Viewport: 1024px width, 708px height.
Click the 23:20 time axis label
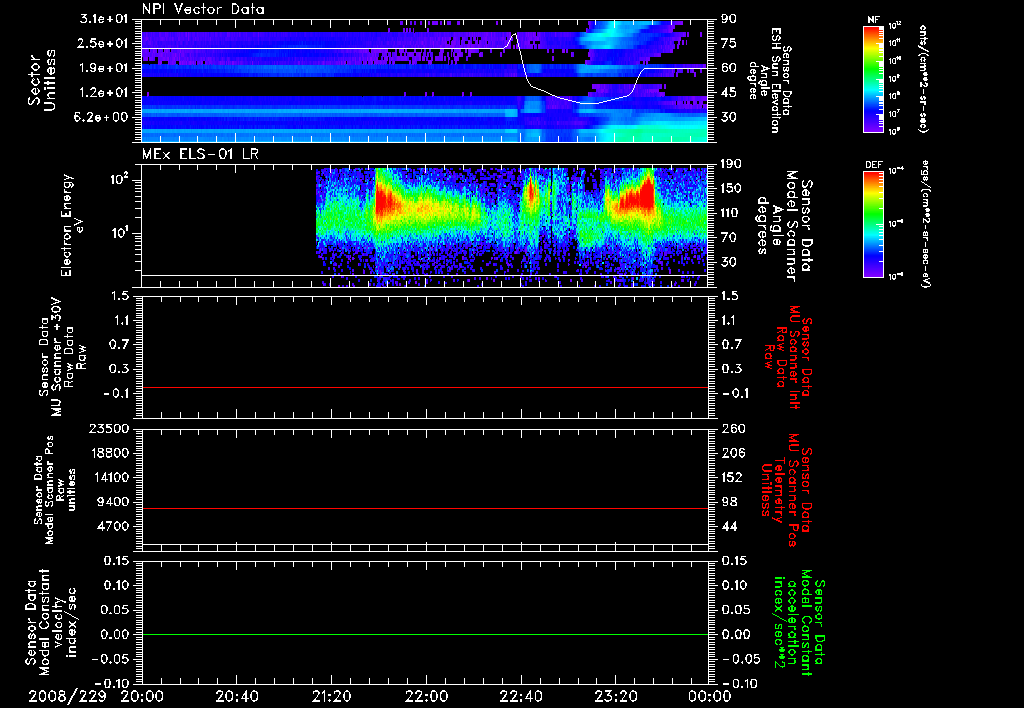tap(616, 696)
